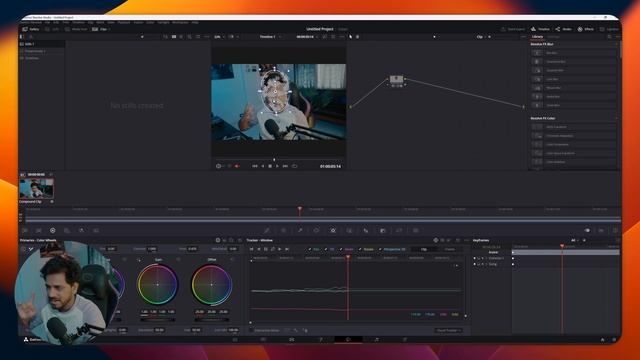This screenshot has width=640, height=360.
Task: Click the viewer scrub bar
Action: click(x=278, y=160)
